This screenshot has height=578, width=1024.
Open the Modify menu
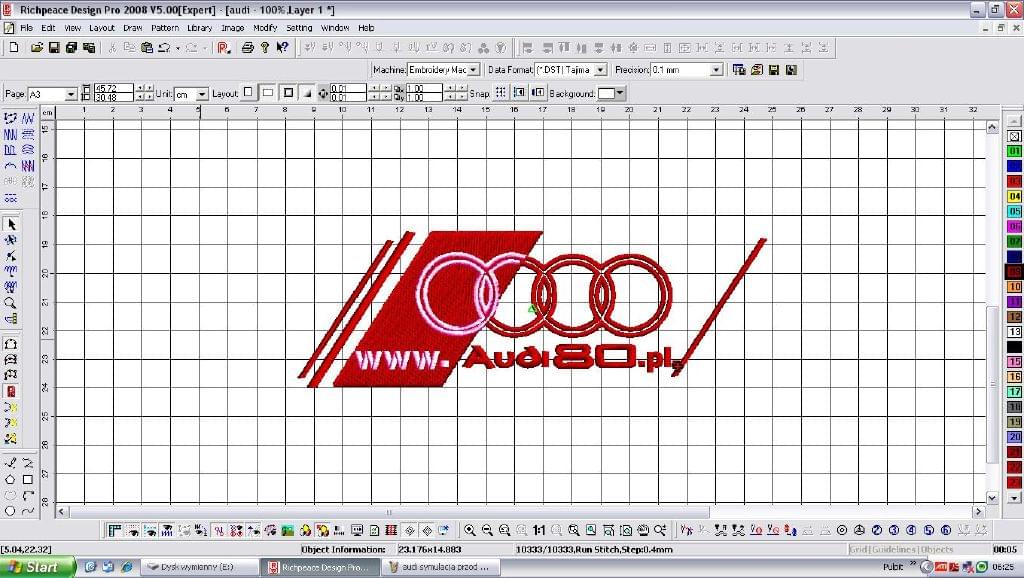tap(265, 28)
